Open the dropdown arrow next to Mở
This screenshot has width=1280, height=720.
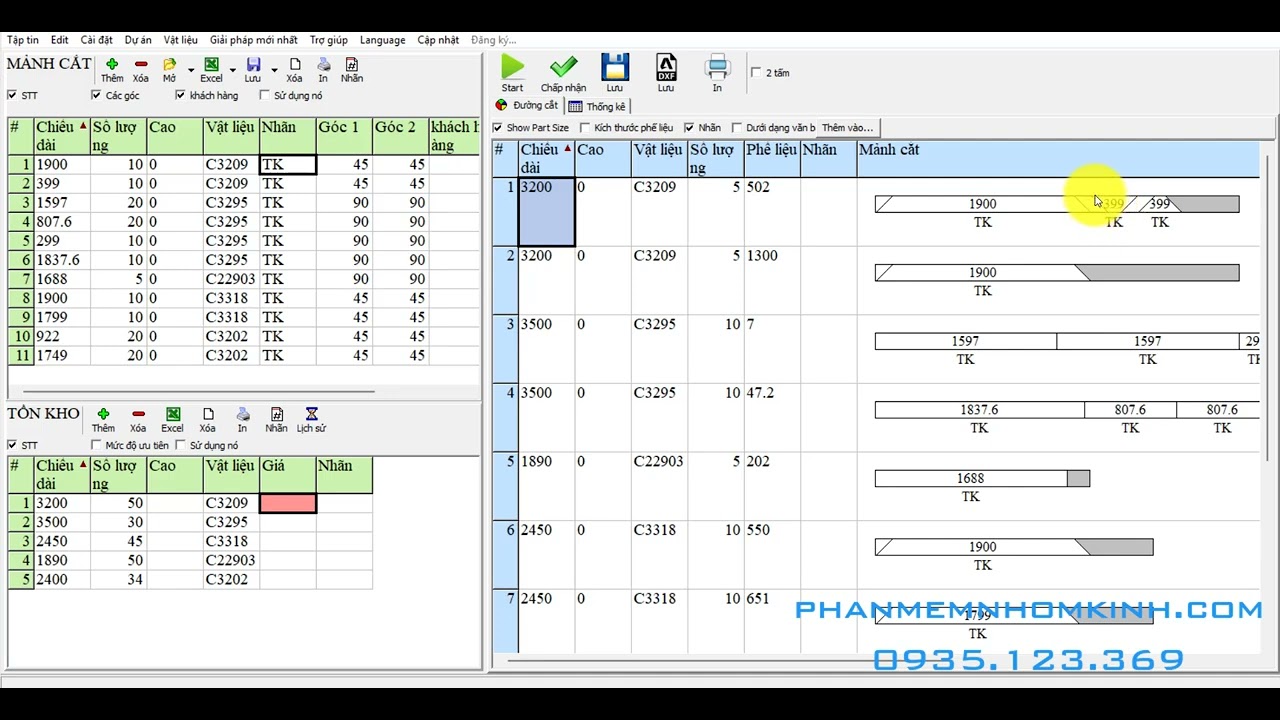(x=189, y=70)
